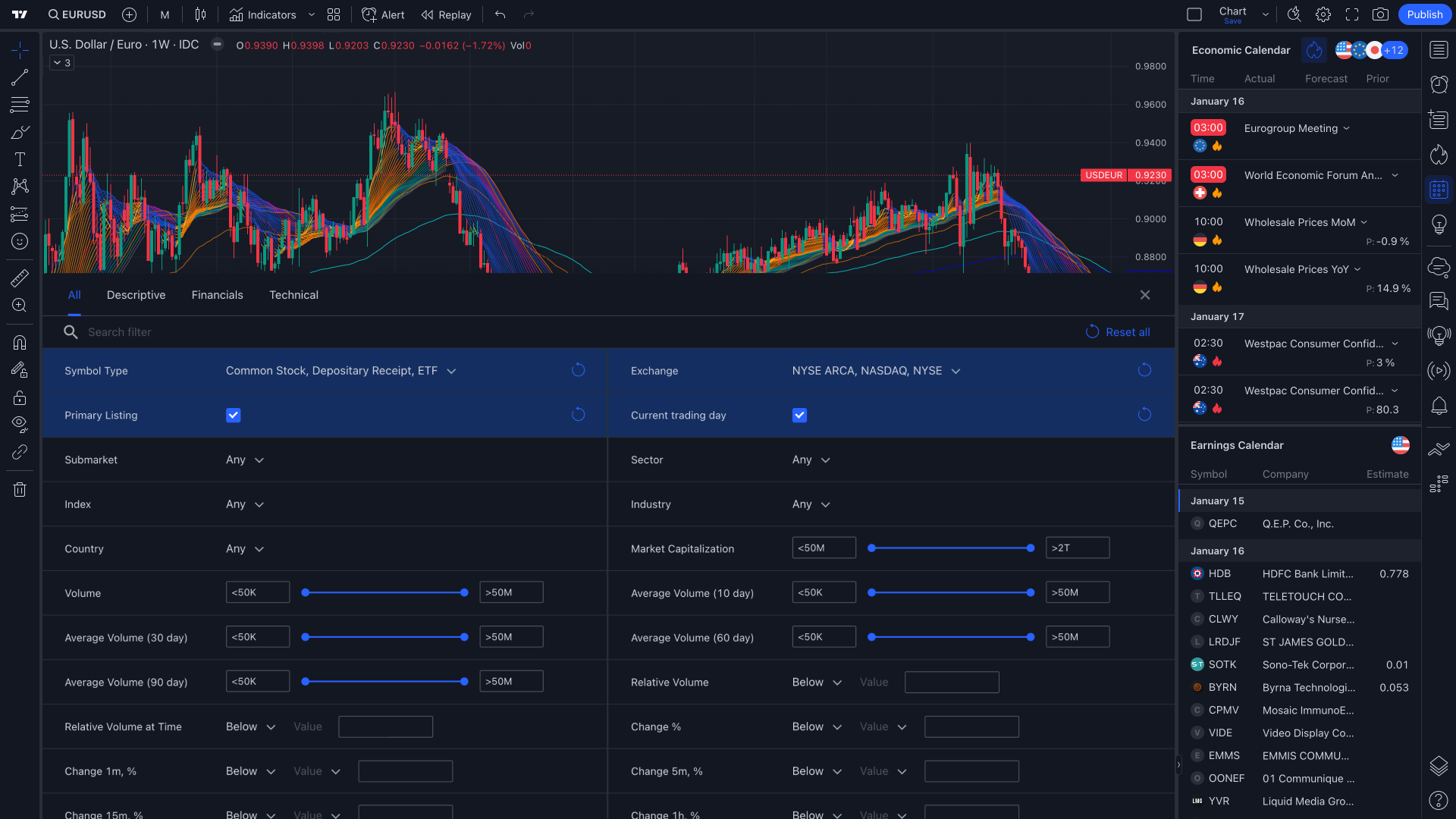Open the text annotation tool

tap(20, 159)
